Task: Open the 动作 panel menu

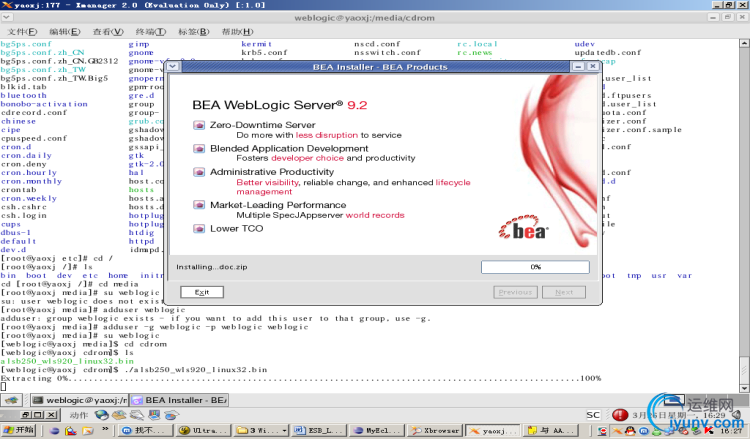Action: (x=78, y=415)
